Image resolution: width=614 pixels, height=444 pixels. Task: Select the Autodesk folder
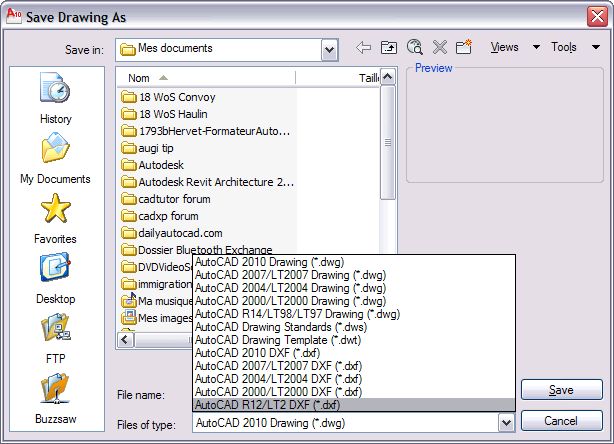pos(153,165)
